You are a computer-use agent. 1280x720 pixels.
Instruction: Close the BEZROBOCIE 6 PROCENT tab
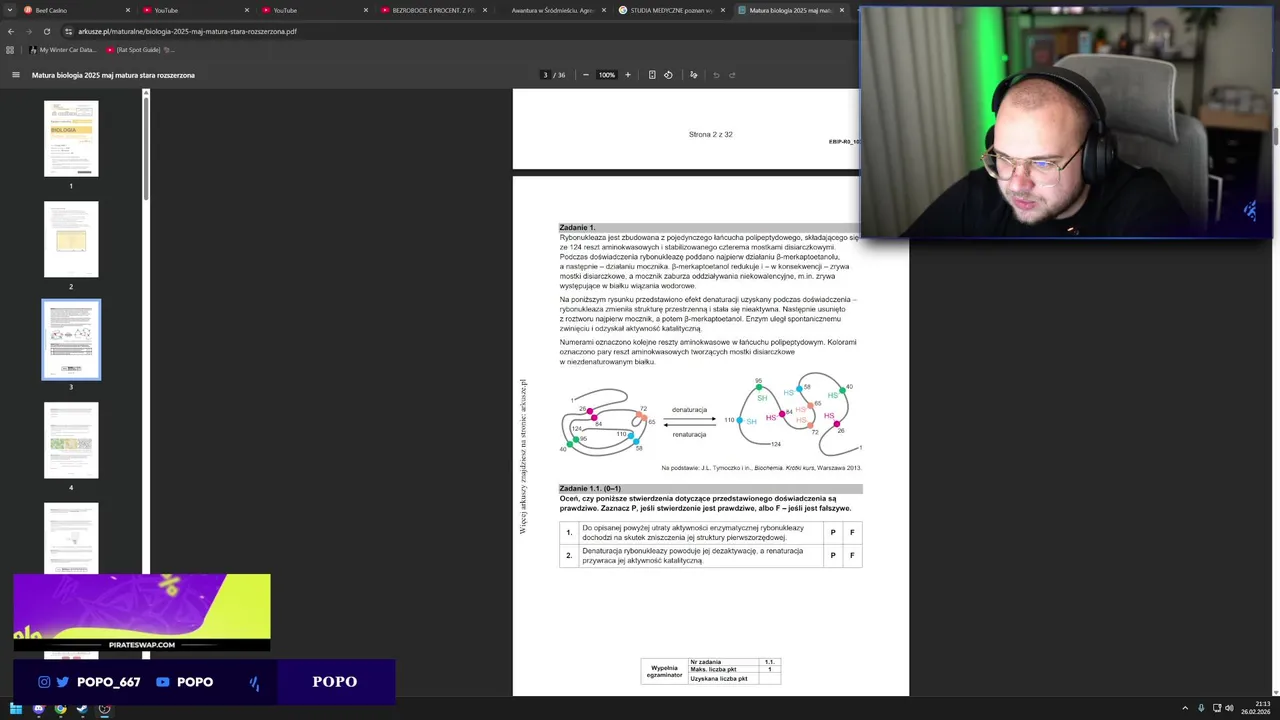click(485, 10)
